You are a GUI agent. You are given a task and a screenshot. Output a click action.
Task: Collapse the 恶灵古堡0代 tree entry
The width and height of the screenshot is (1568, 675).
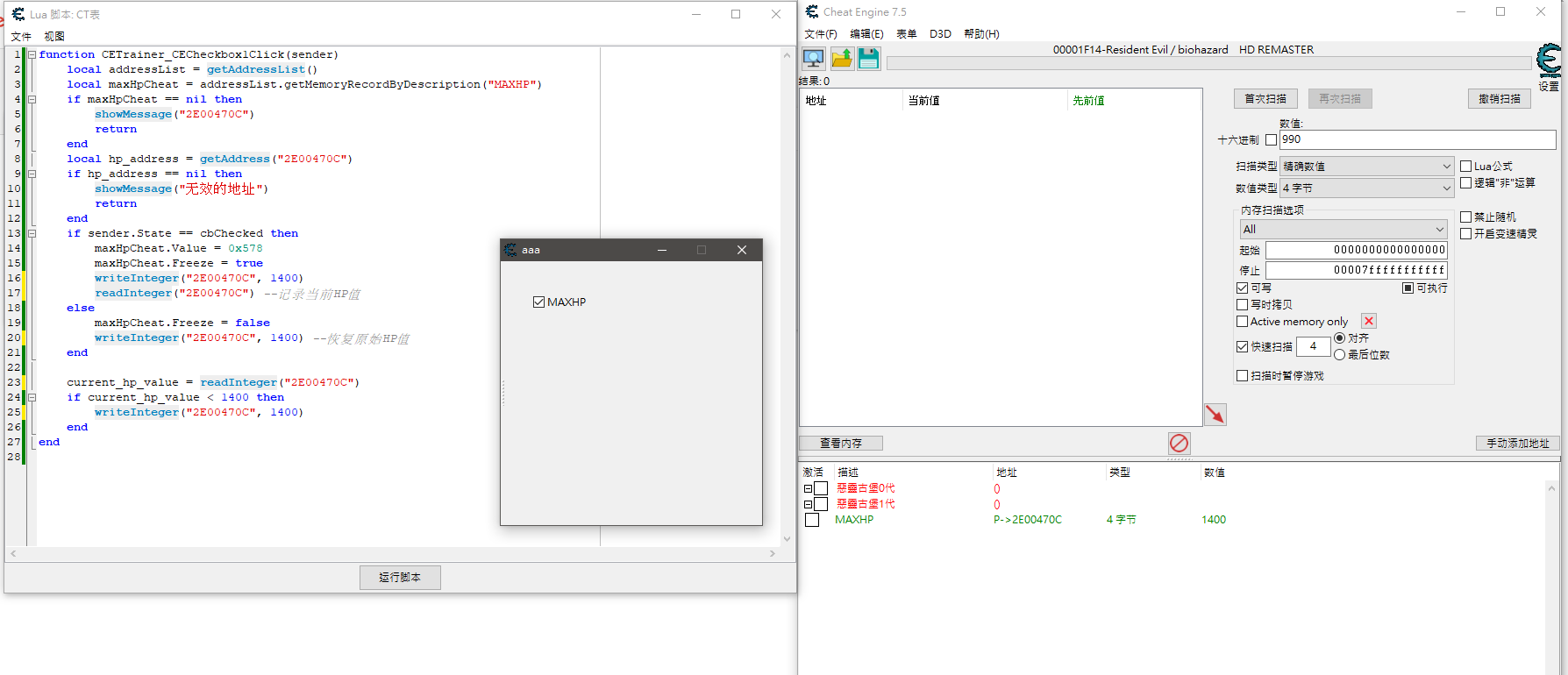(808, 489)
